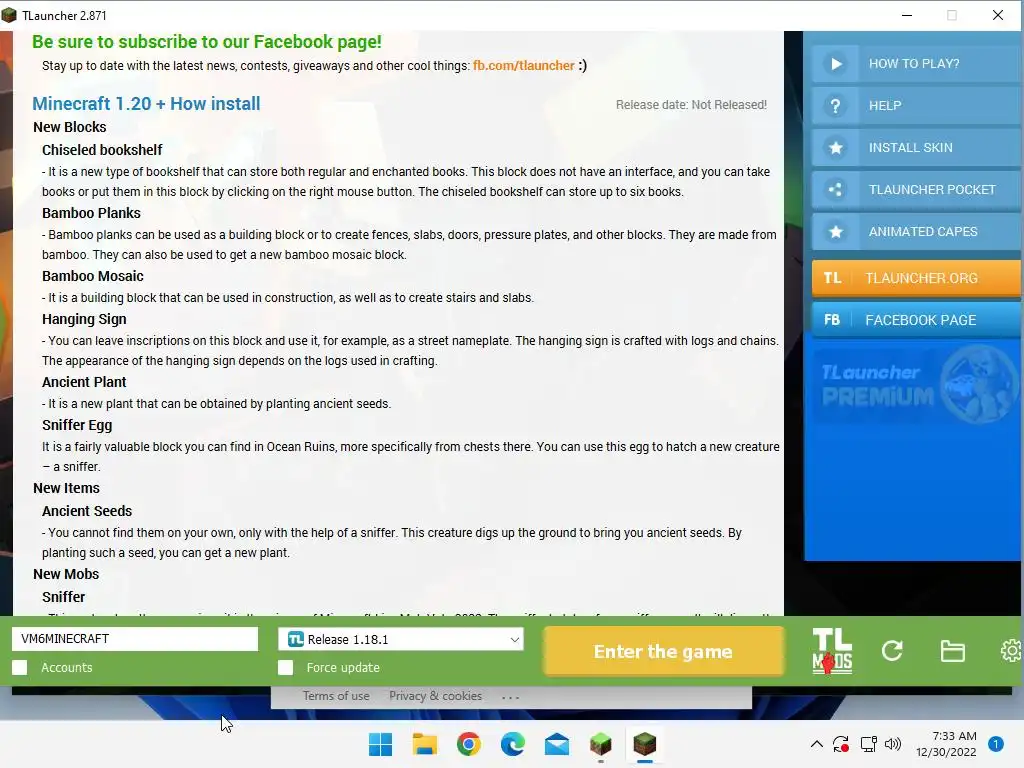Open HELP sidebar item
1024x768 pixels.
916,106
